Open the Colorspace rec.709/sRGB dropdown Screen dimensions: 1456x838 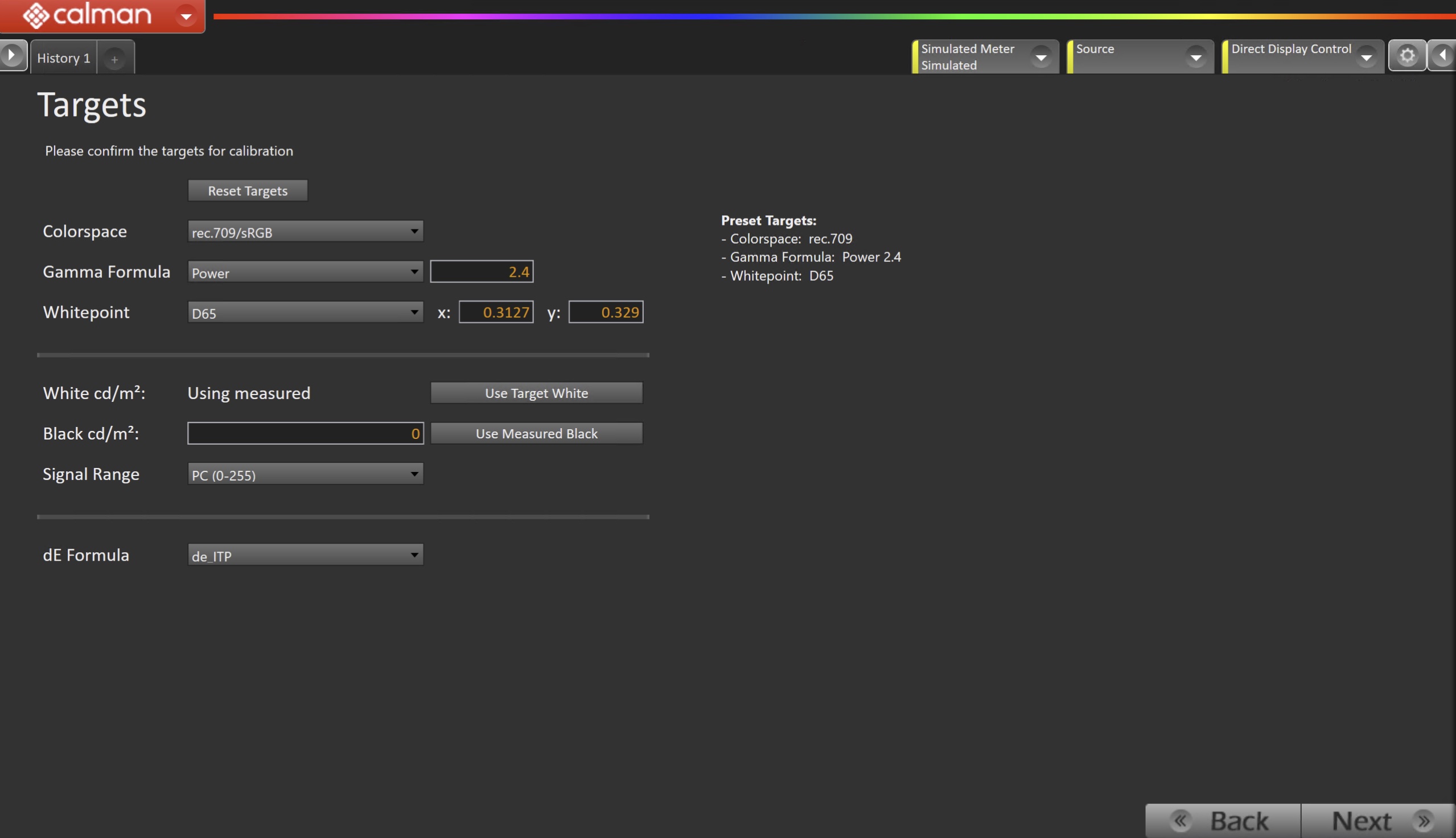(305, 232)
